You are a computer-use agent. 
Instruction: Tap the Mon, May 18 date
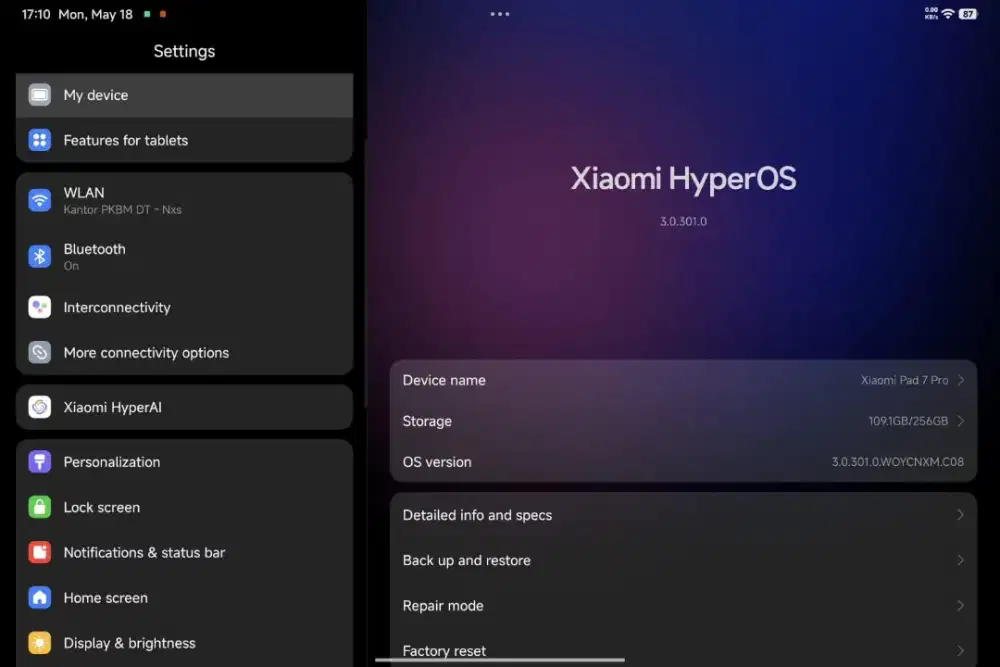point(96,14)
